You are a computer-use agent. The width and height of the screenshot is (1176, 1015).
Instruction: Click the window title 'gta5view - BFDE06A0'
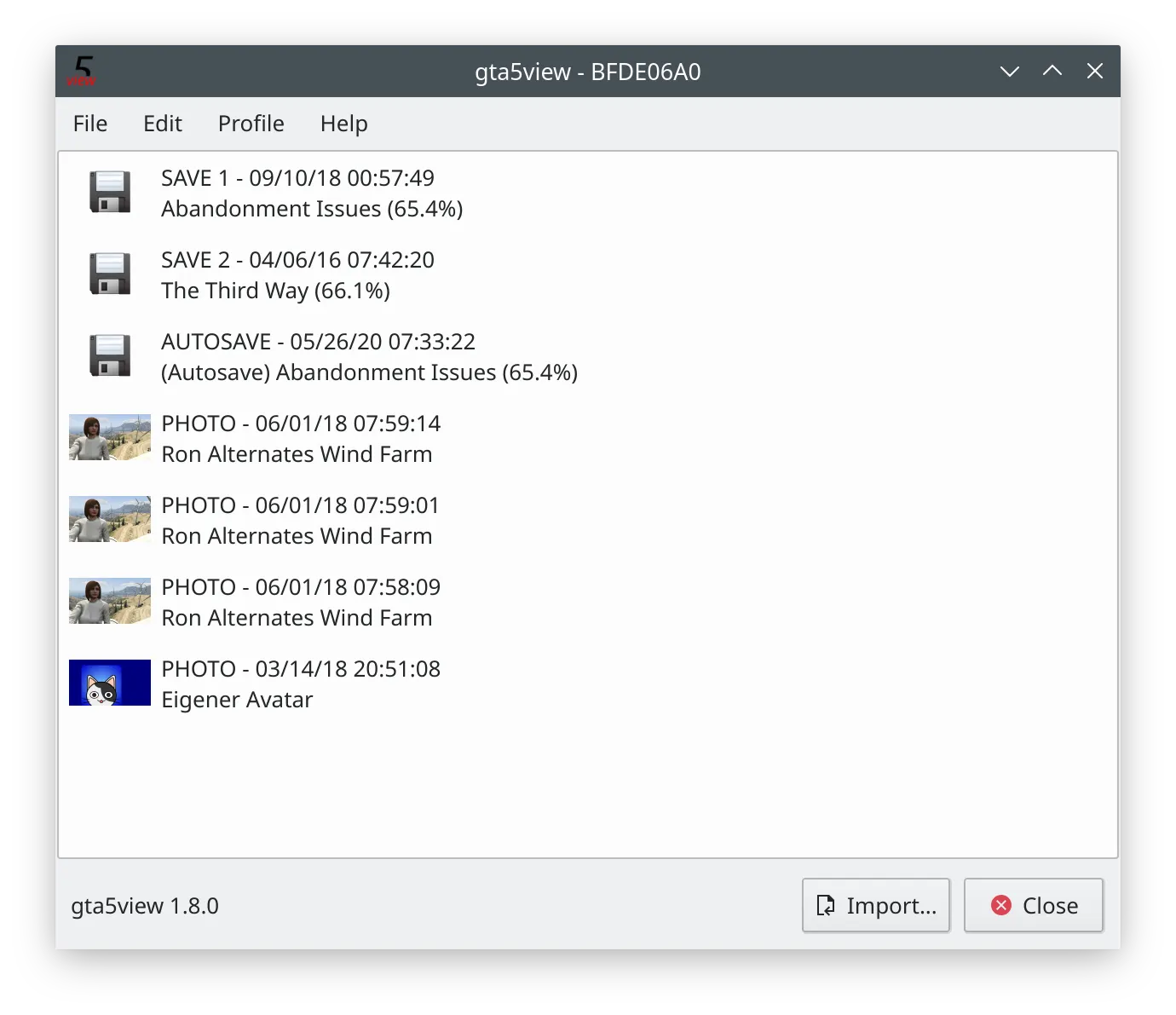point(588,72)
